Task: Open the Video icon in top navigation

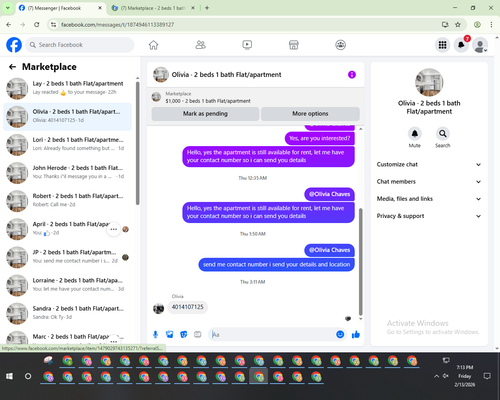Action: [x=247, y=45]
